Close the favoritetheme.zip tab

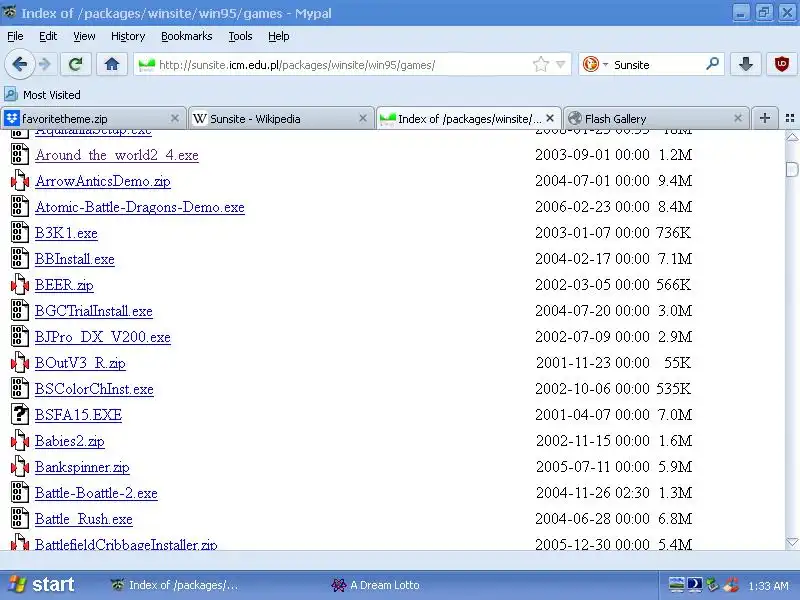click(174, 118)
